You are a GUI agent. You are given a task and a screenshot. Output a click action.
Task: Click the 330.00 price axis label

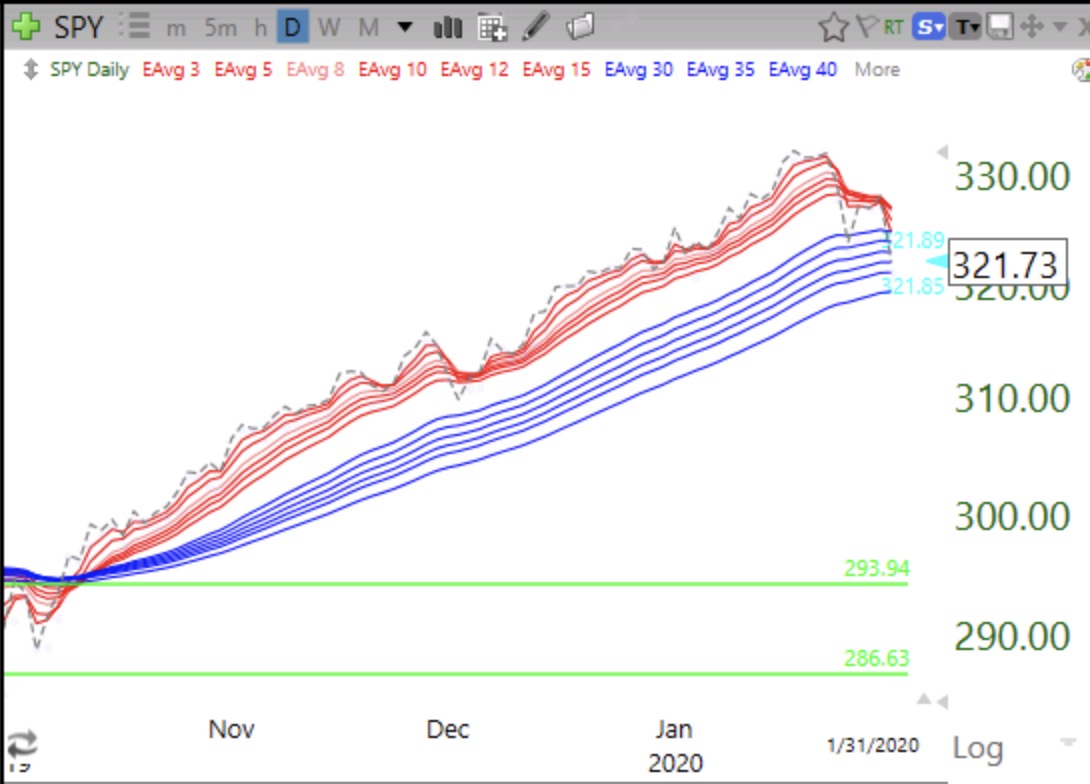(x=1012, y=176)
